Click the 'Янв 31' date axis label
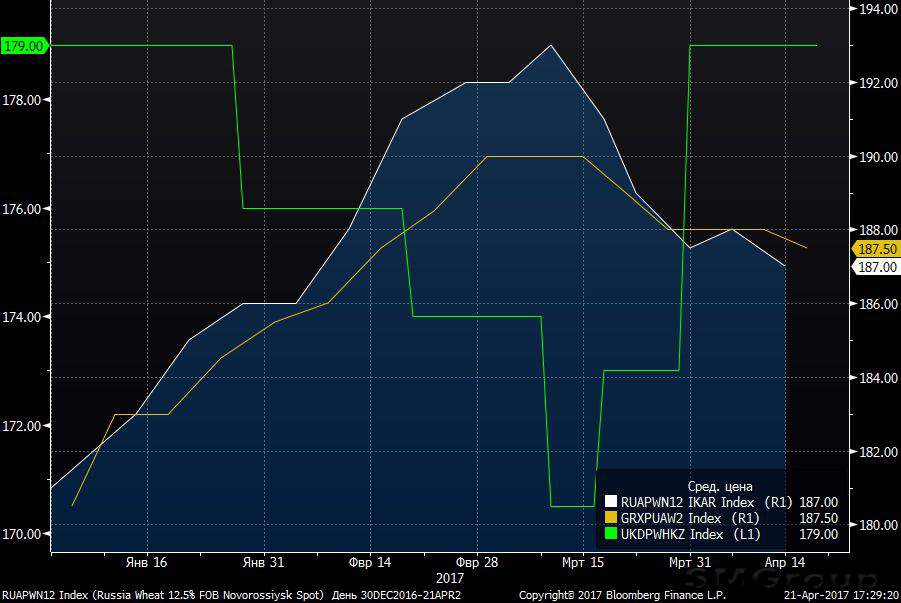This screenshot has height=603, width=901. point(263,562)
